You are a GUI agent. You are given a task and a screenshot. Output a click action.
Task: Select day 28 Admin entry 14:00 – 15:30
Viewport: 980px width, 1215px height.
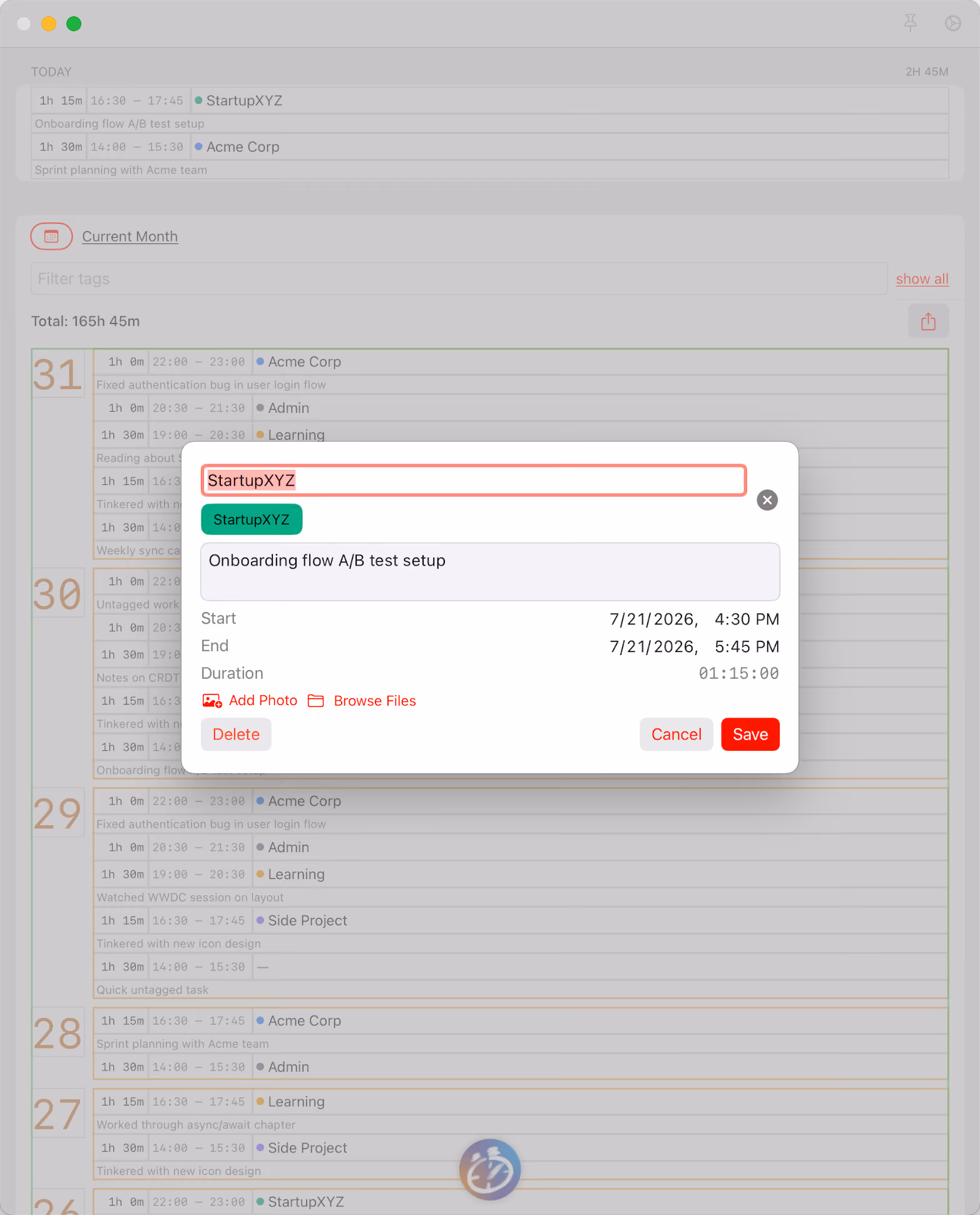(521, 1067)
